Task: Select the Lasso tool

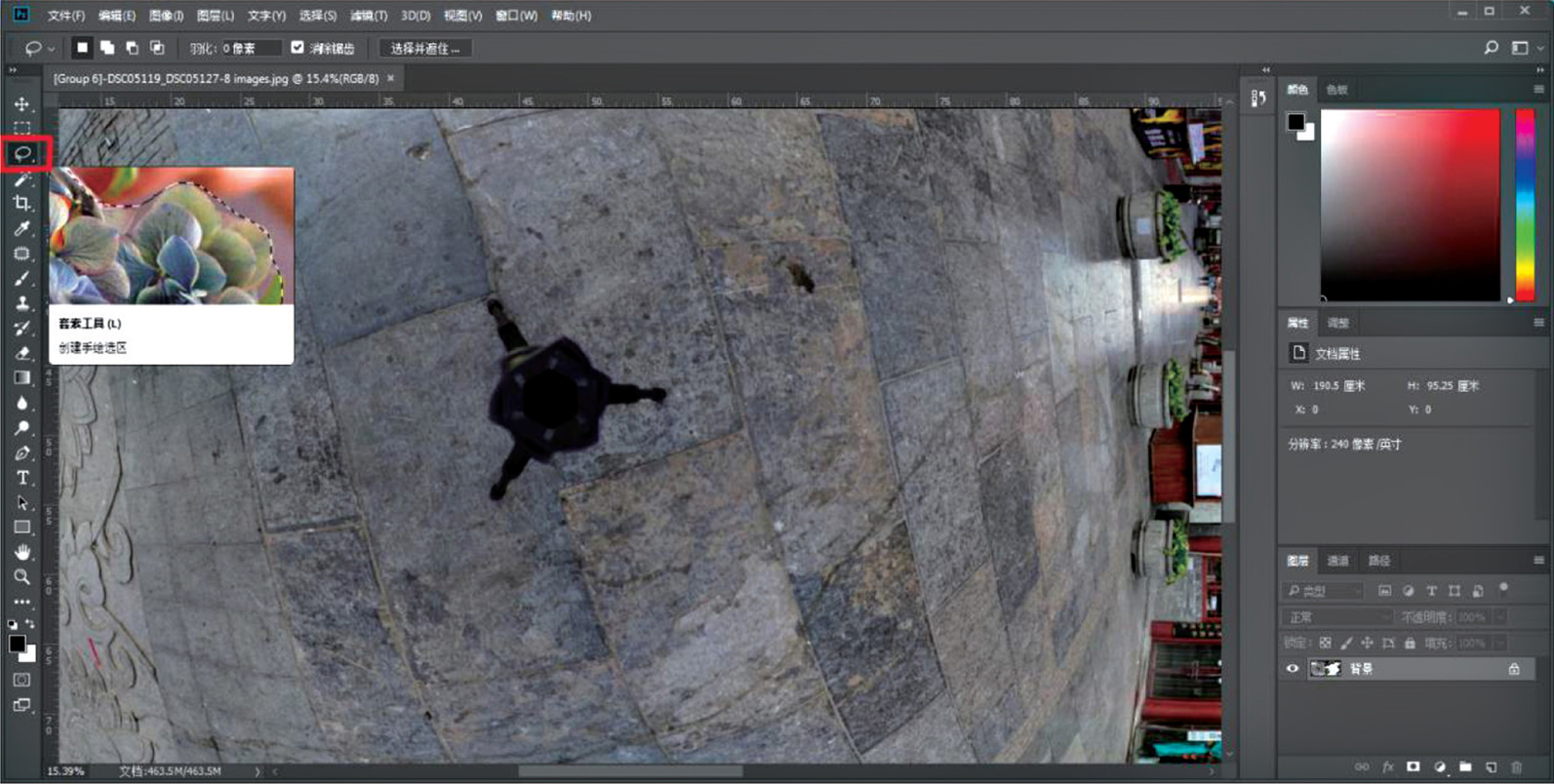Action: pyautogui.click(x=22, y=154)
